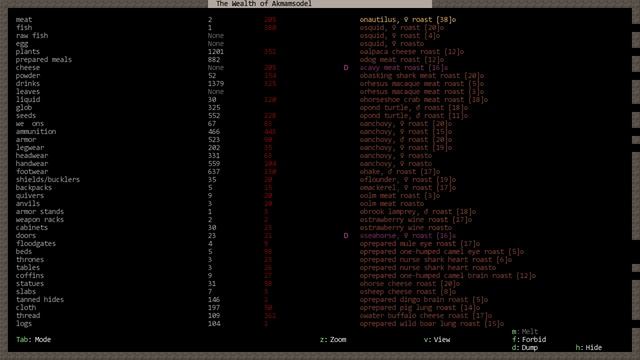Select the headwear category
Viewport: 640px width, 360px height.
click(x=32, y=156)
